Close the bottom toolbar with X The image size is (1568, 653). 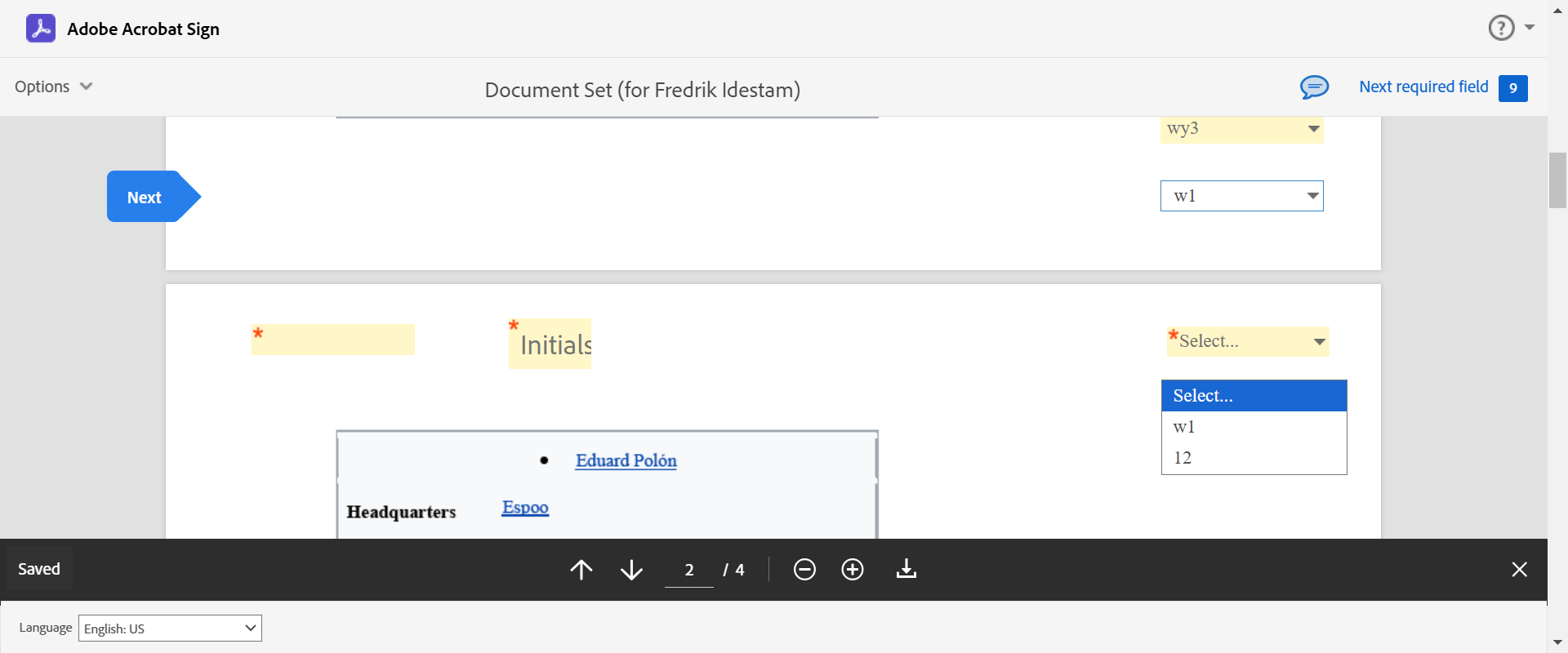pos(1519,570)
